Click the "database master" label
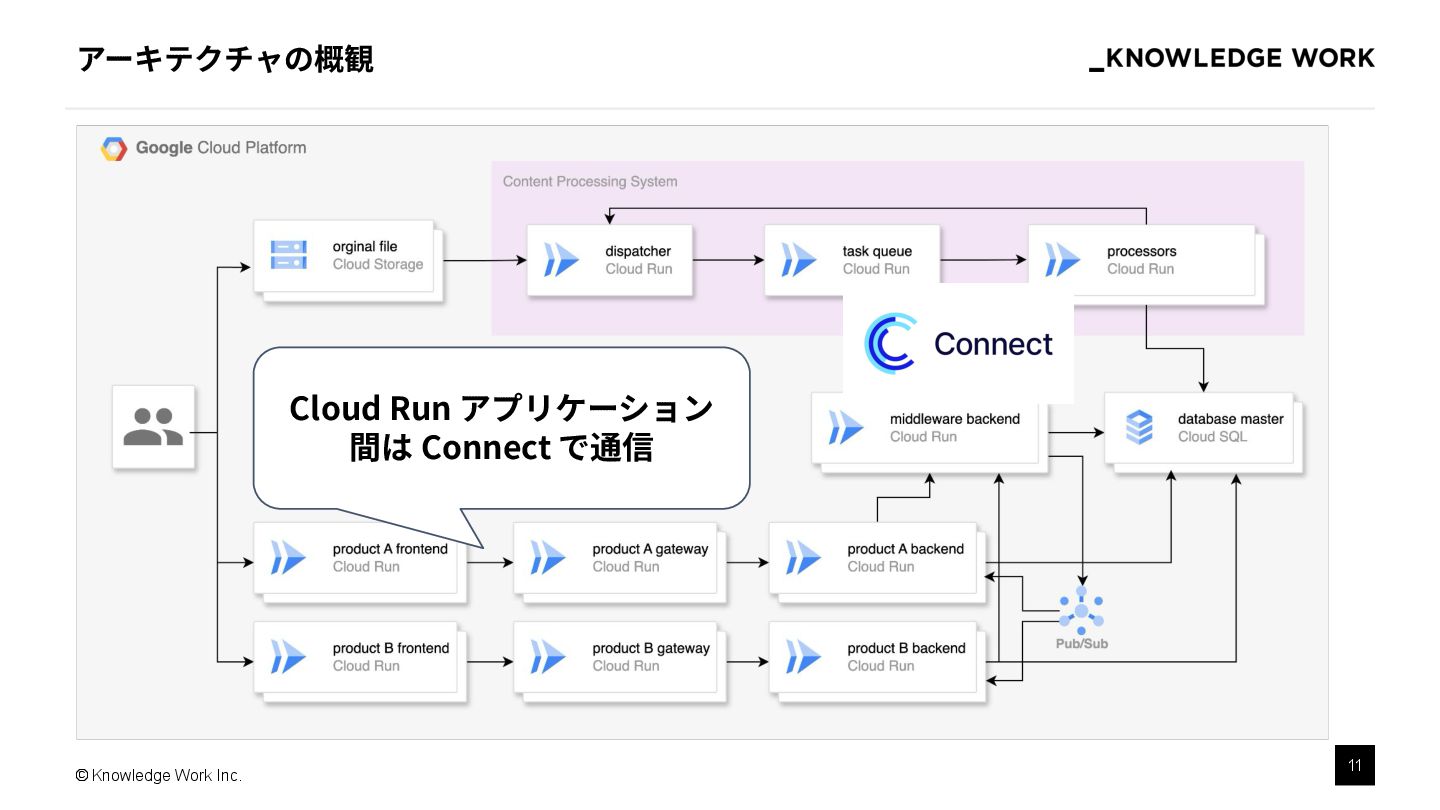Screen dimensions: 1440x810 click(x=1231, y=419)
